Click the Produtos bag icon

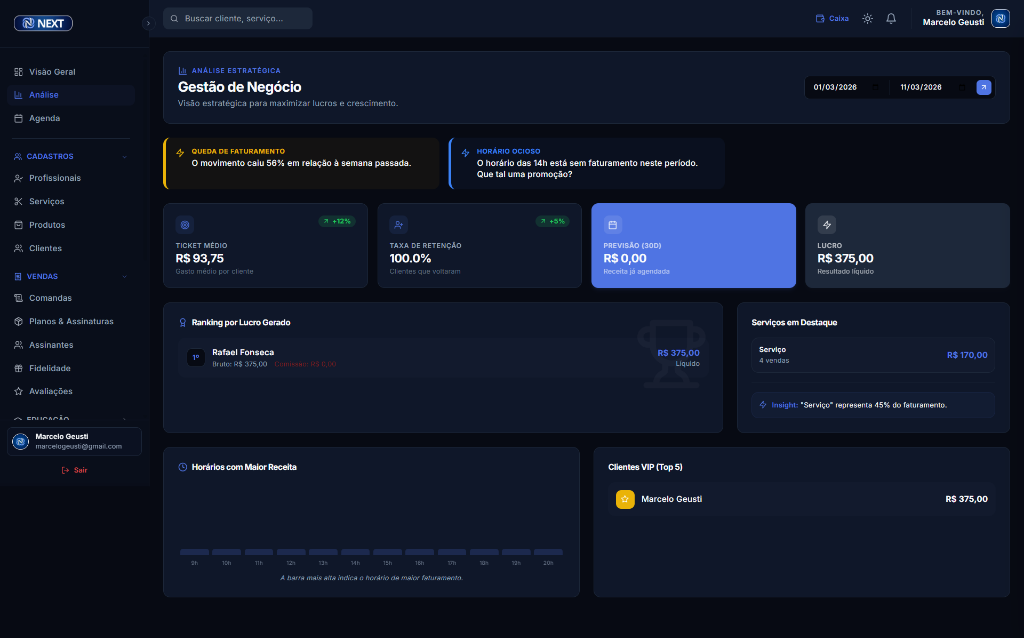[x=18, y=225]
